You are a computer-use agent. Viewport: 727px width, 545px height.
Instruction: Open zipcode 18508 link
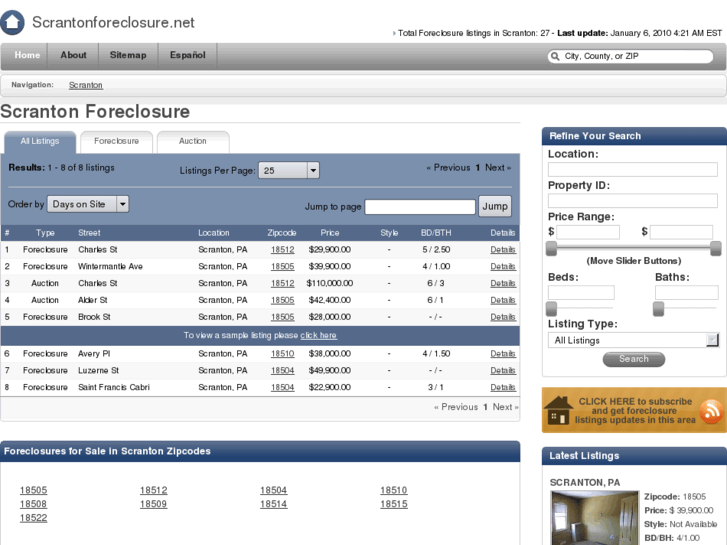[33, 504]
